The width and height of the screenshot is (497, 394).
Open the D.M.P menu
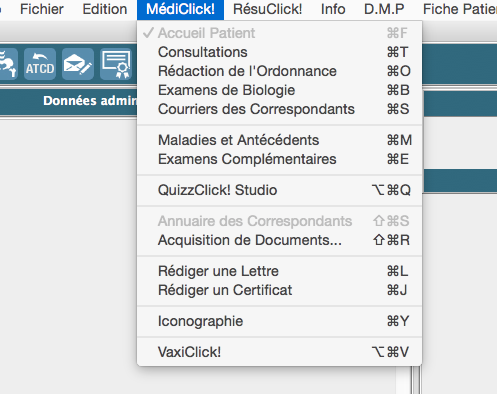(384, 9)
